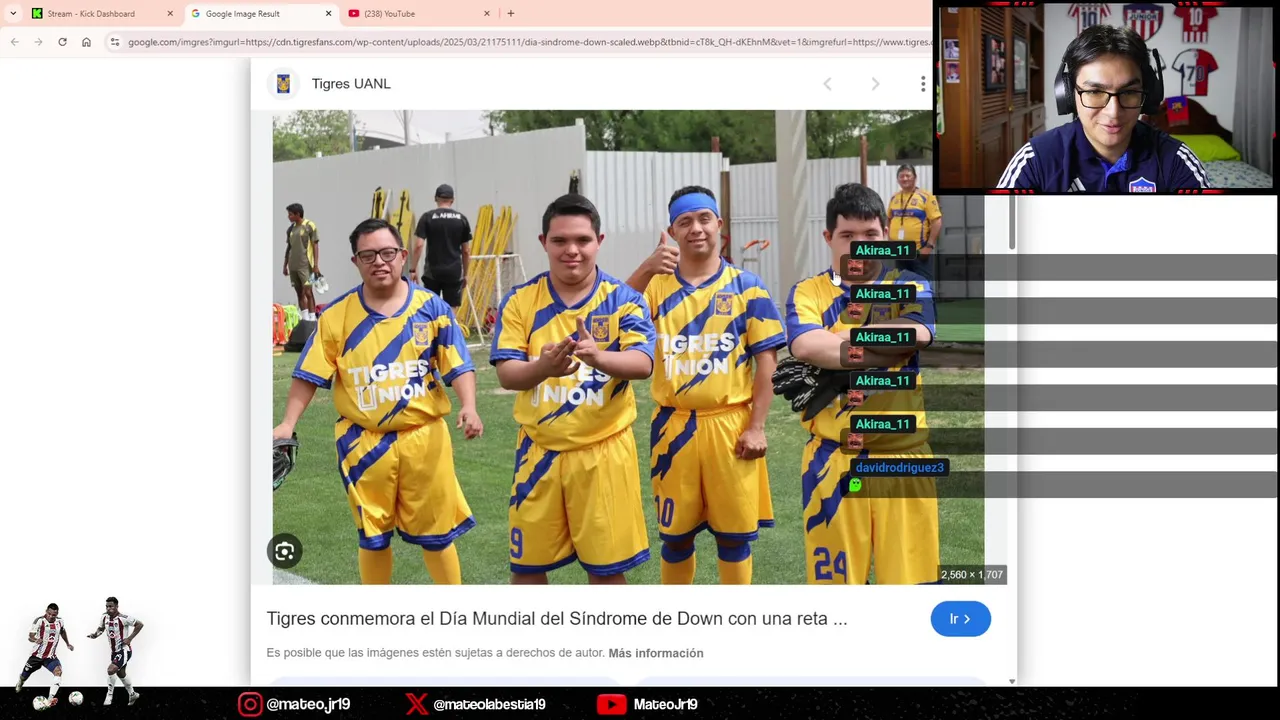1280x720 pixels.
Task: Show the next image result arrow
Action: [875, 84]
